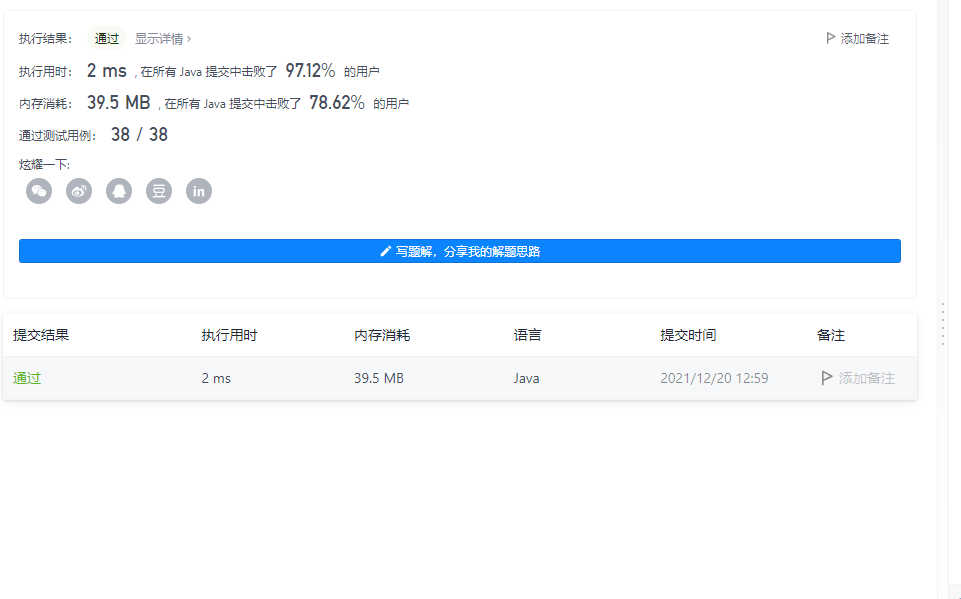Click 写题解，分享我的解题思路 button
Viewport: 961px width, 599px height.
point(460,251)
